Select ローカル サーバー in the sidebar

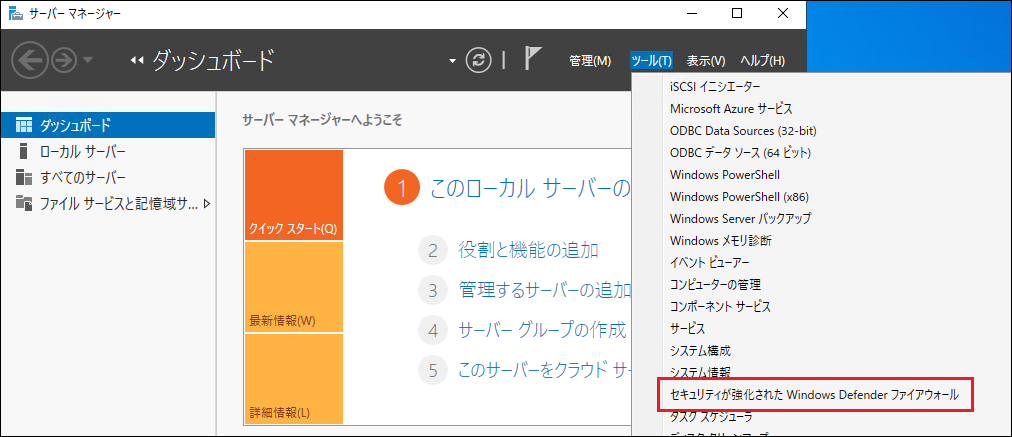(82, 151)
